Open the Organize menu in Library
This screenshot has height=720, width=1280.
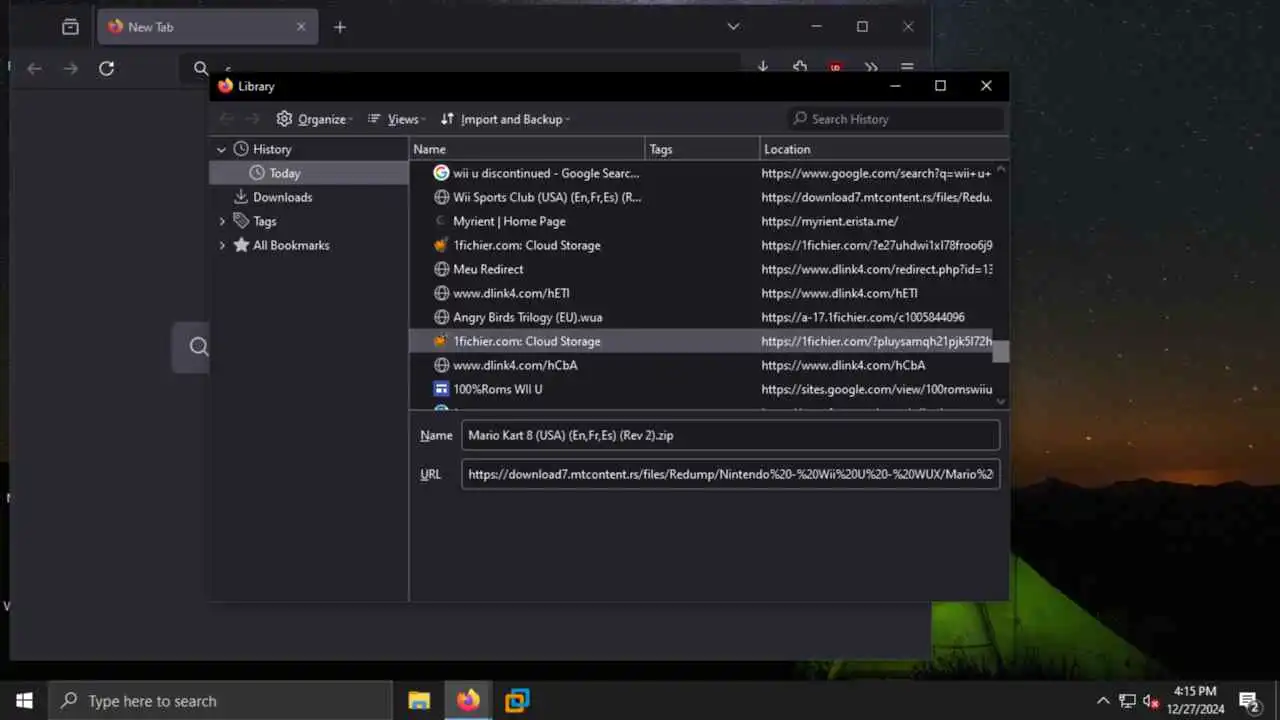314,119
